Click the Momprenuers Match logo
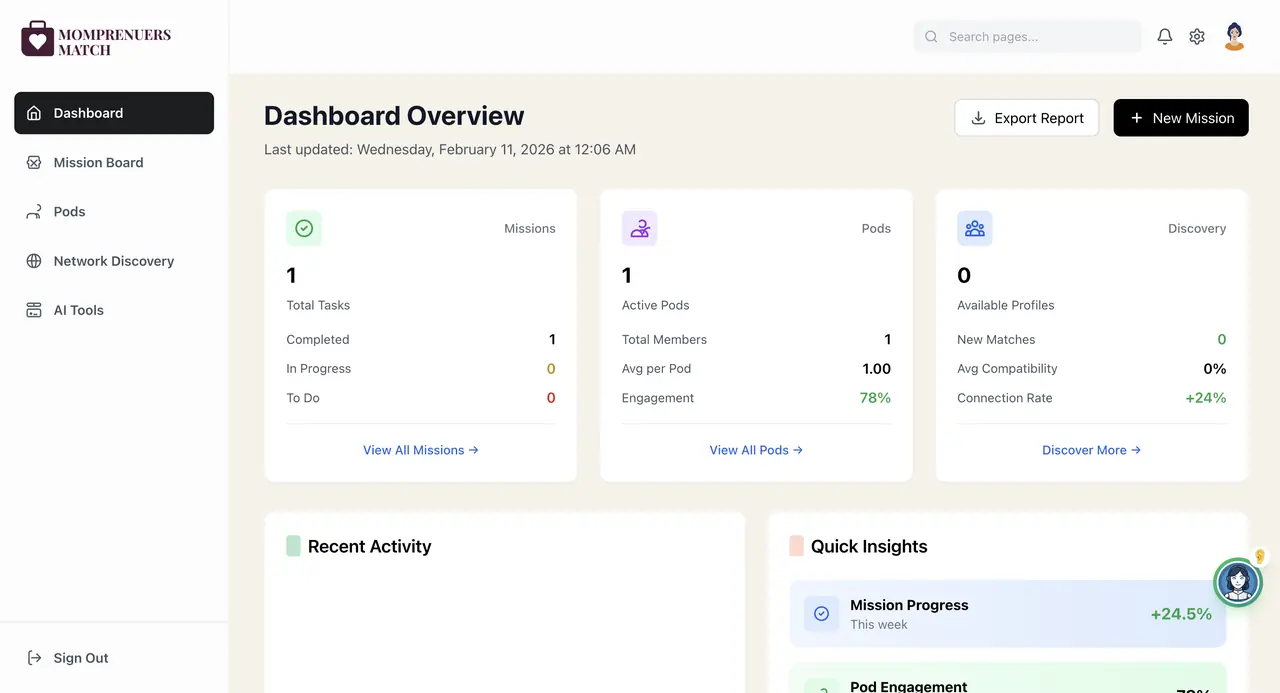The height and width of the screenshot is (693, 1280). [96, 40]
